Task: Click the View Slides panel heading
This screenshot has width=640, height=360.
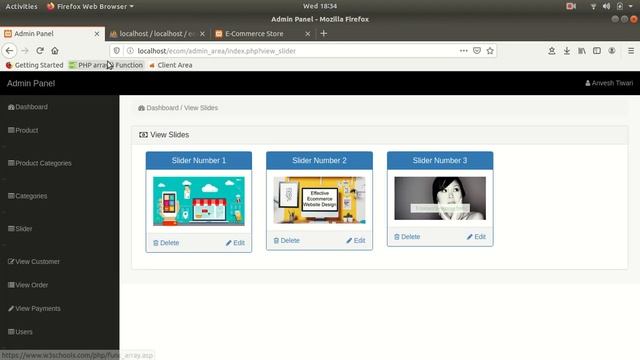Action: [380, 135]
